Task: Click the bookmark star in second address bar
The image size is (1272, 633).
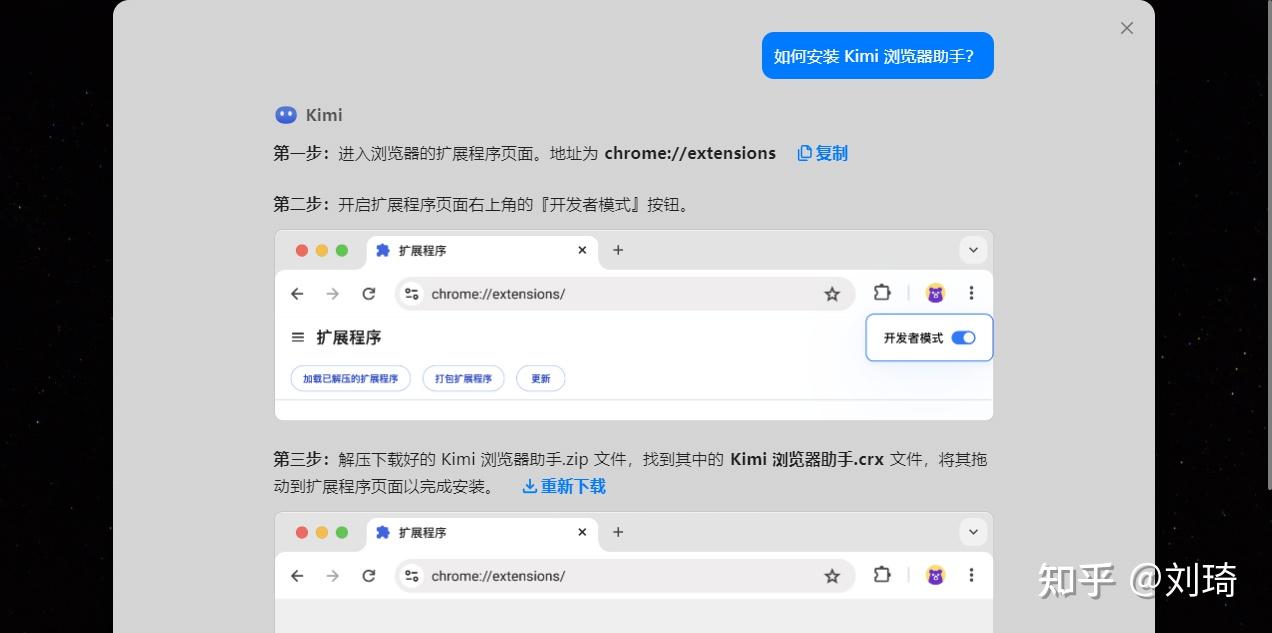Action: pyautogui.click(x=832, y=576)
